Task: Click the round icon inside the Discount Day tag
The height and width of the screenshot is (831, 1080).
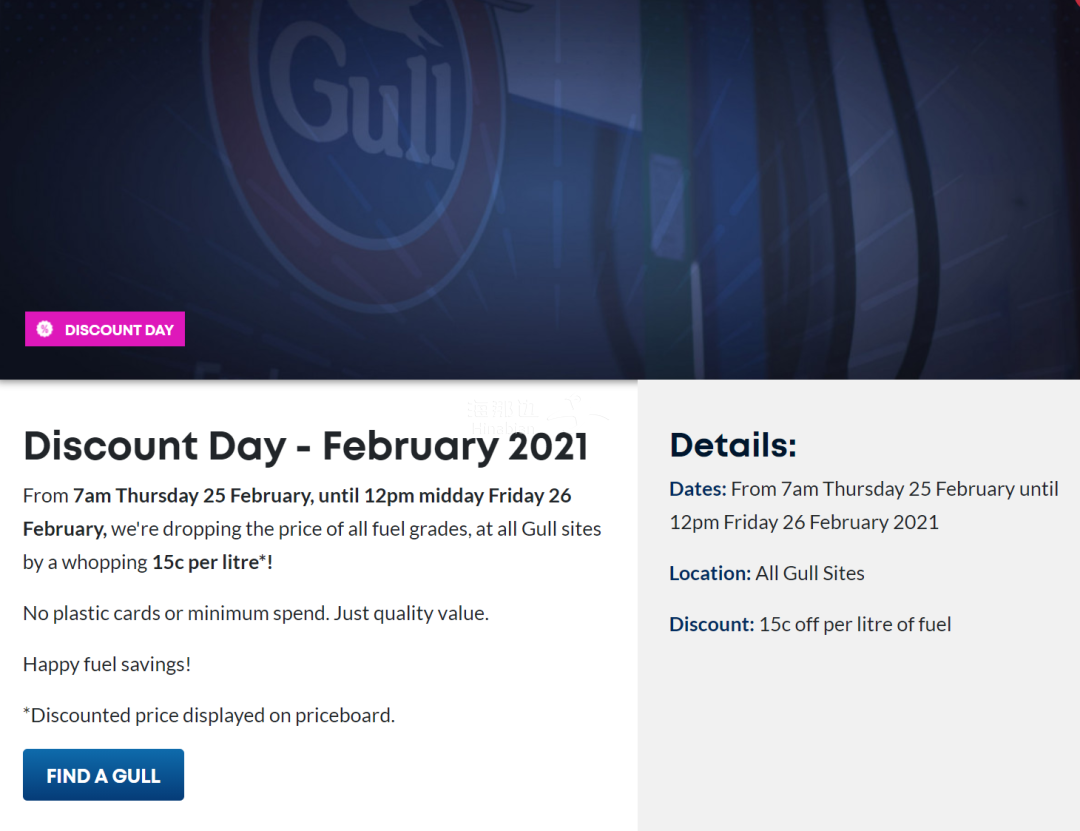Action: coord(45,329)
